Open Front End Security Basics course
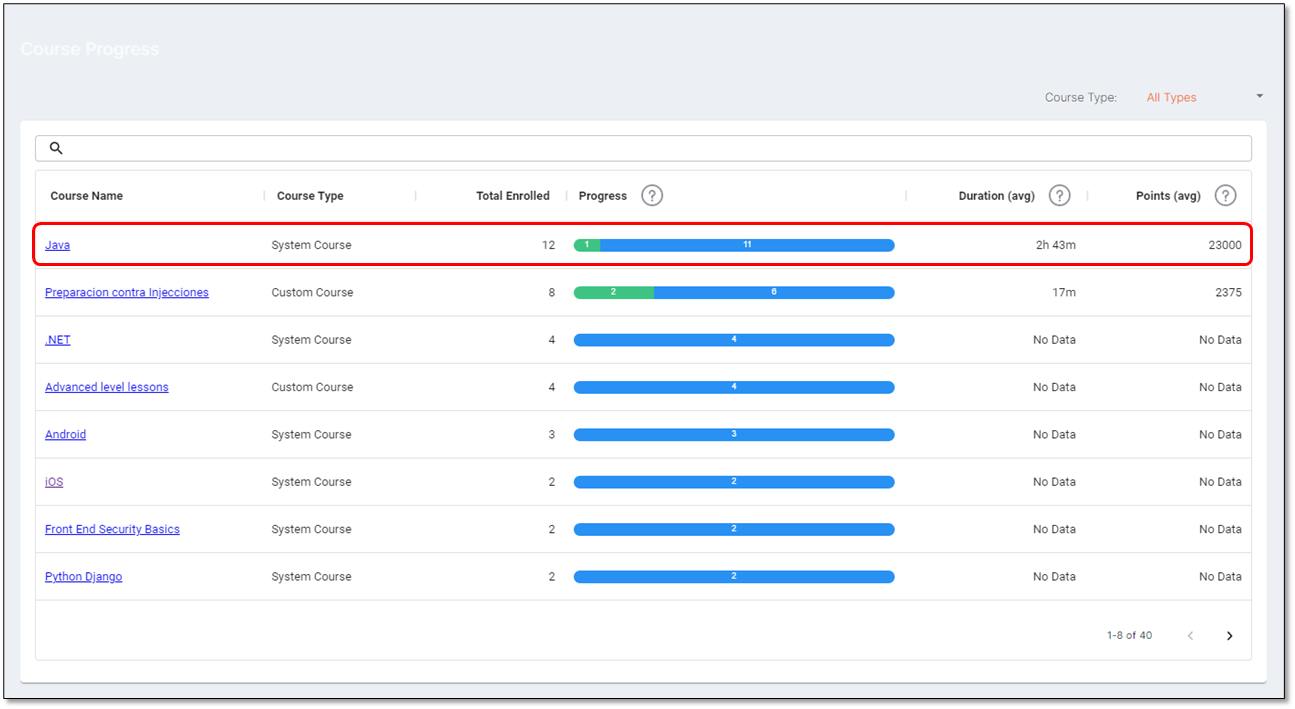This screenshot has height=709, width=1295. coord(112,529)
